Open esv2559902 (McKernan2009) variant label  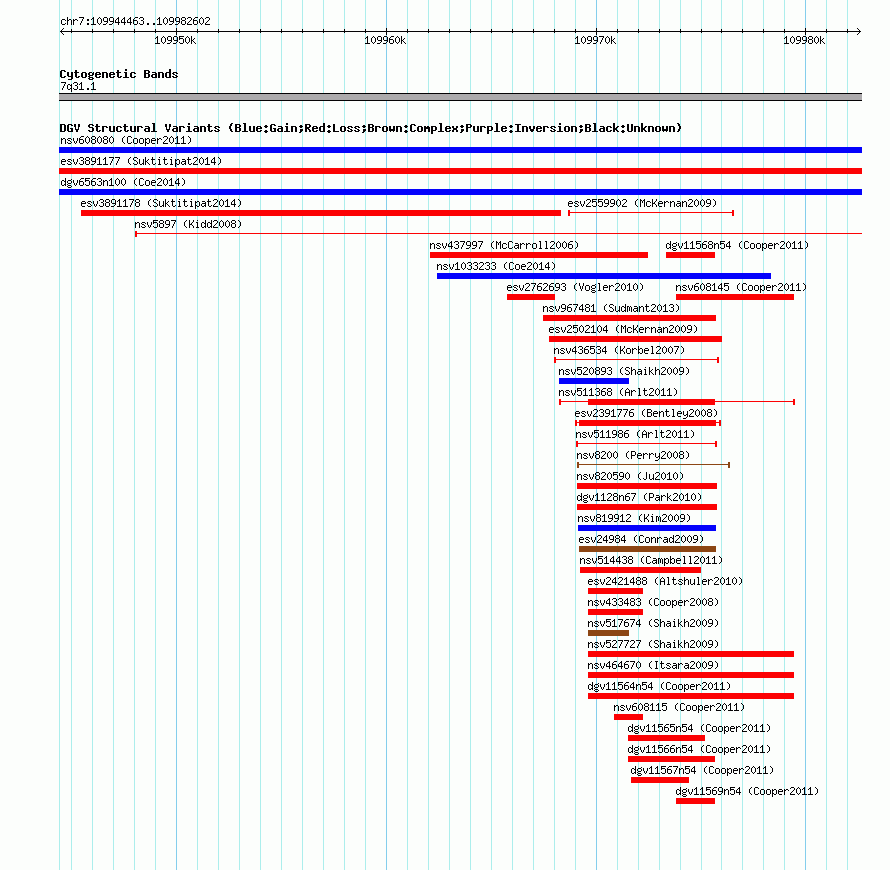point(642,203)
